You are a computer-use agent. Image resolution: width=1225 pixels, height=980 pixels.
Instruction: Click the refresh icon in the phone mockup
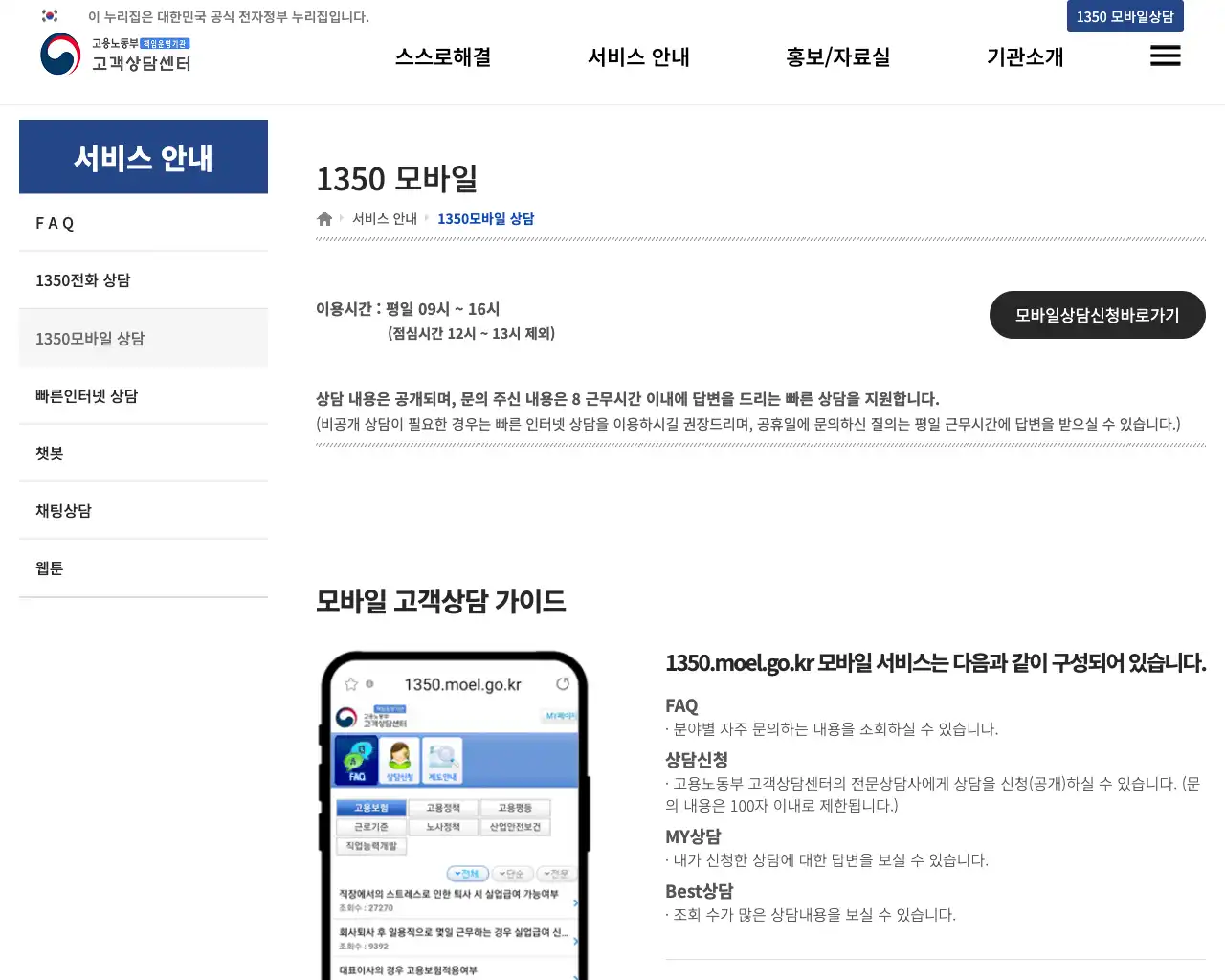(x=564, y=683)
